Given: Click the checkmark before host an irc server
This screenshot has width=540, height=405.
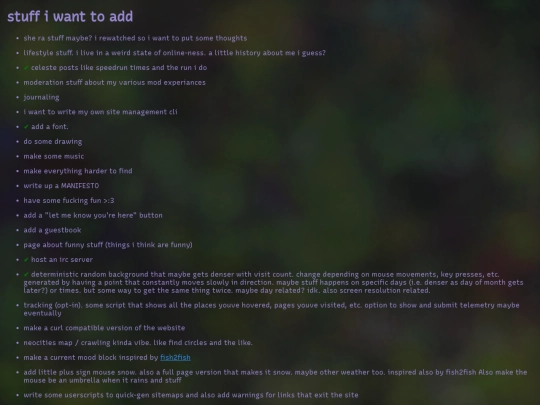Looking at the screenshot, I should 26,260.
